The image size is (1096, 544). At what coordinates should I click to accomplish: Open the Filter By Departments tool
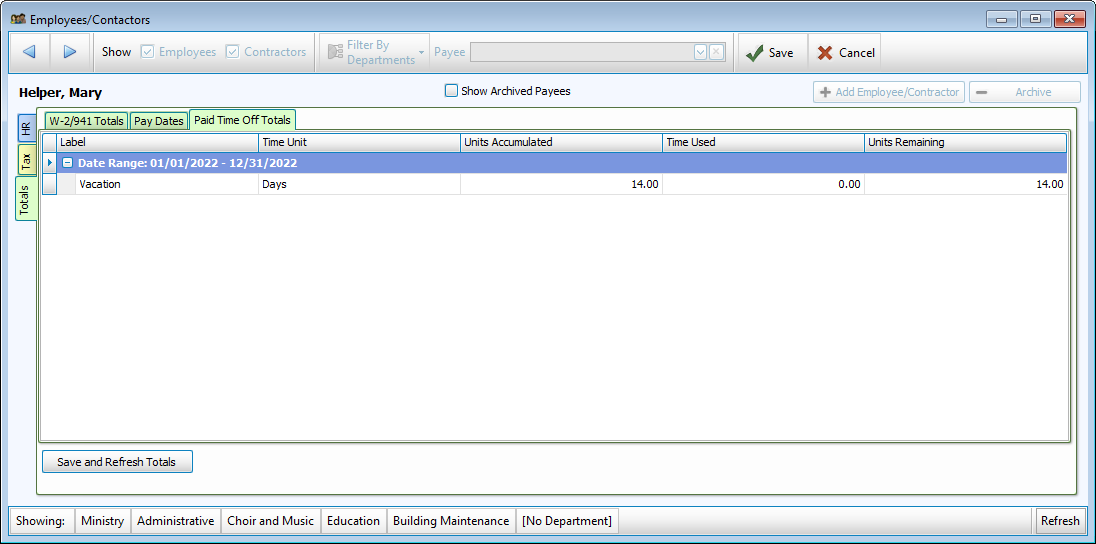368,53
